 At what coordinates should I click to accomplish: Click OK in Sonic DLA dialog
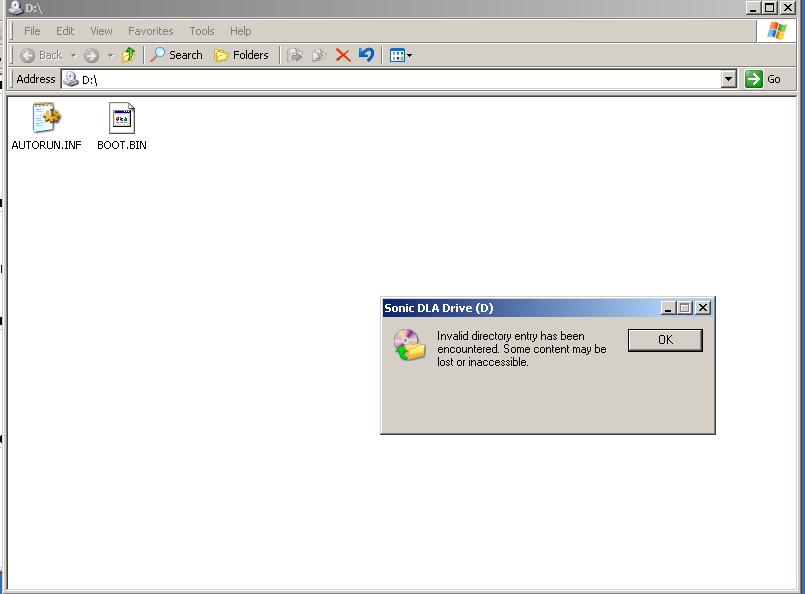coord(665,340)
